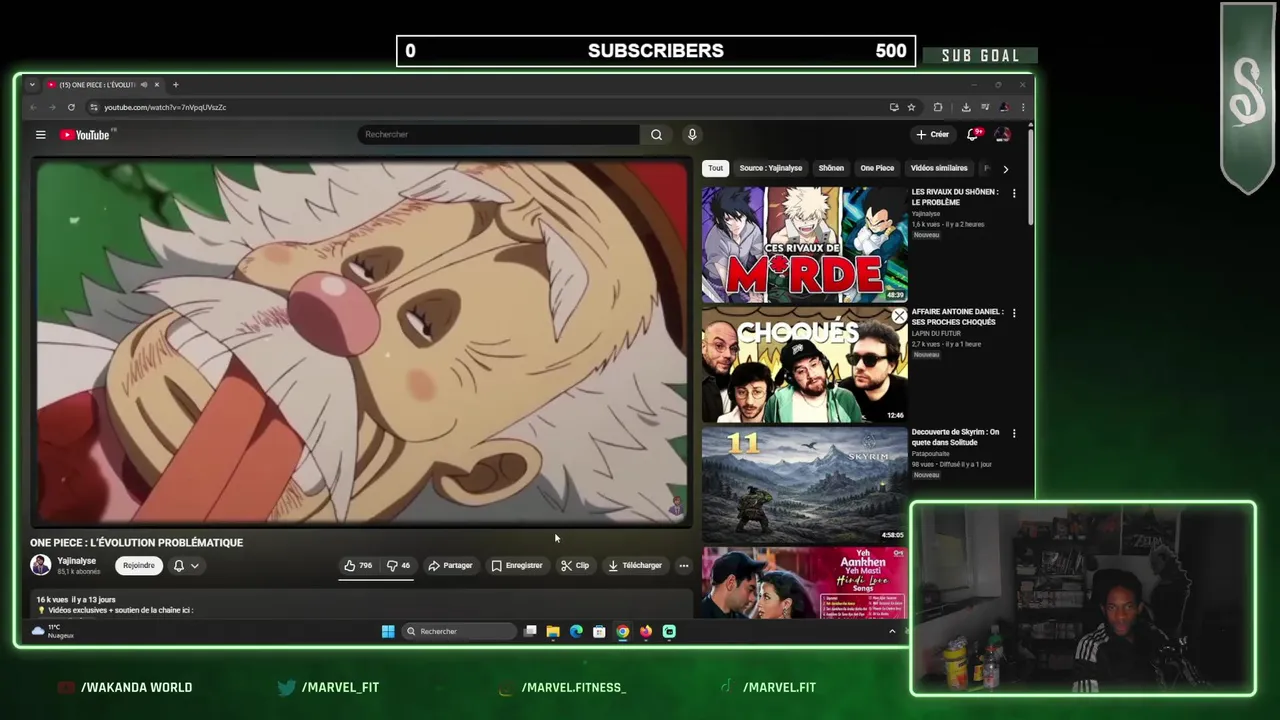Open Chrome extensions puzzle icon

[x=938, y=107]
